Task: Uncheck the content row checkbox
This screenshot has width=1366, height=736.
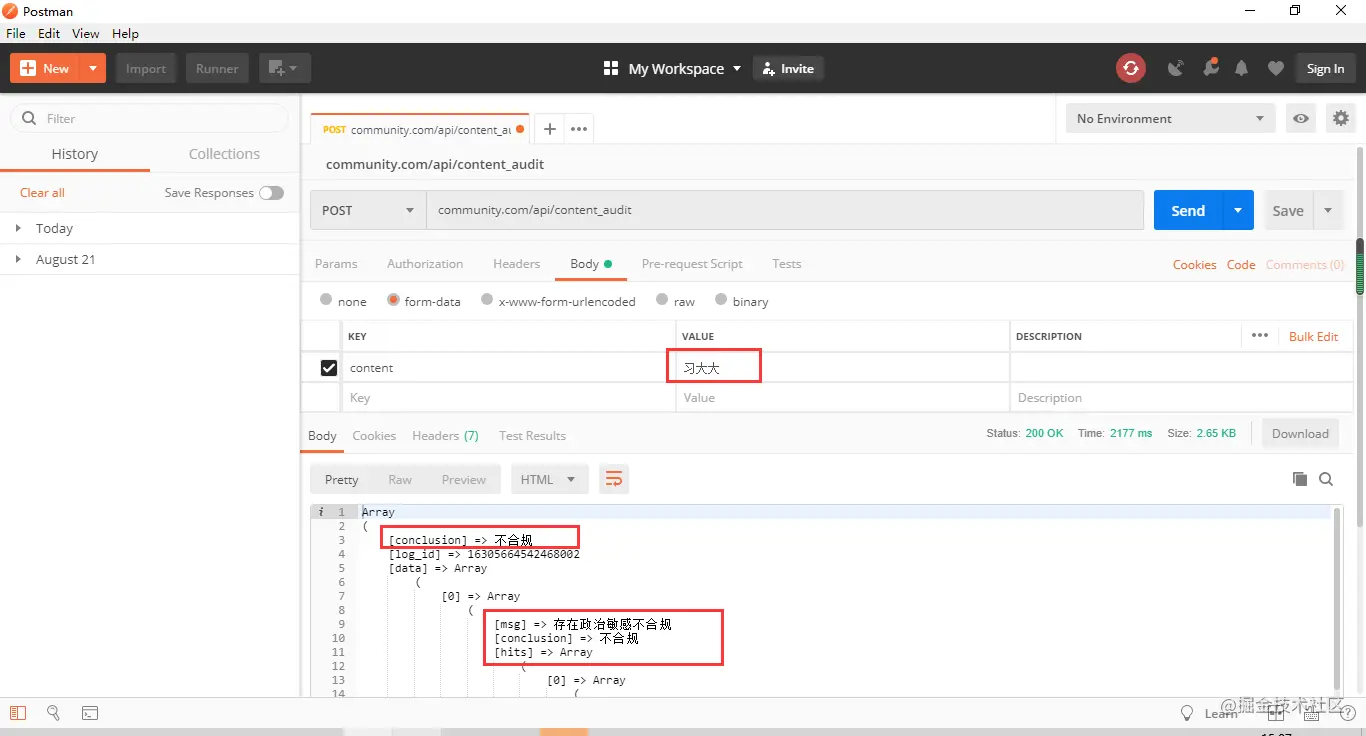Action: point(329,368)
